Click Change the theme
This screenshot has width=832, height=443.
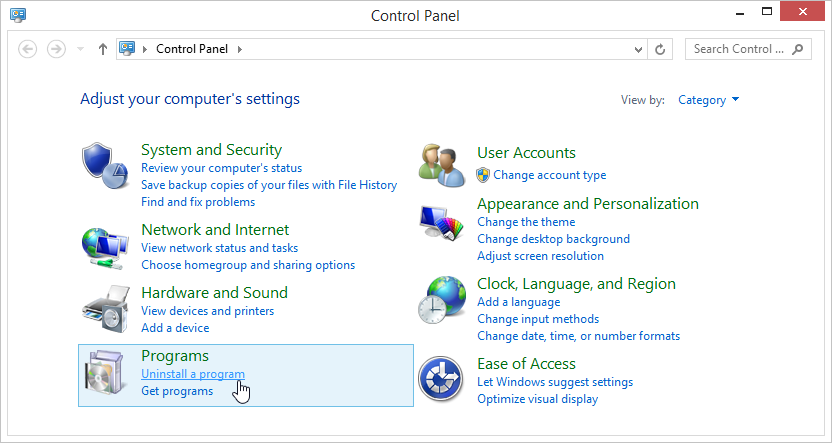tap(526, 222)
